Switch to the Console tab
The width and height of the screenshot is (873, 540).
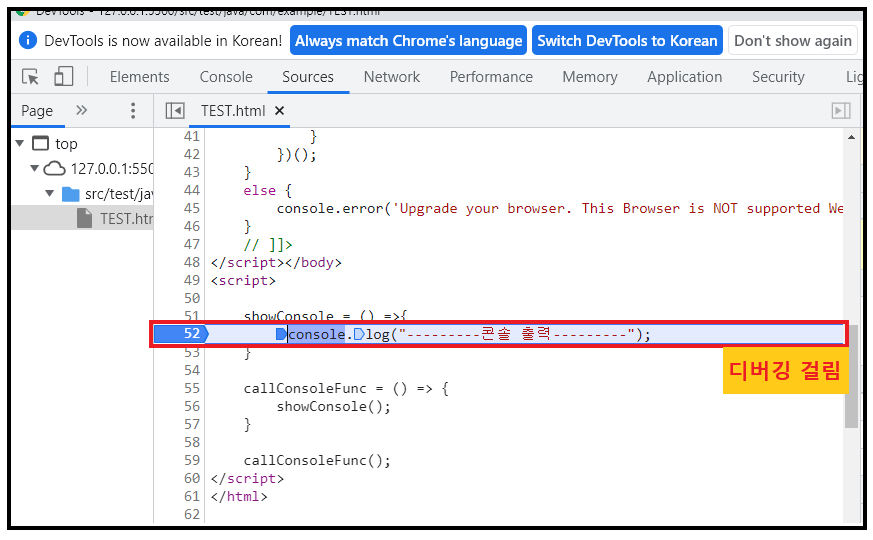[x=226, y=77]
